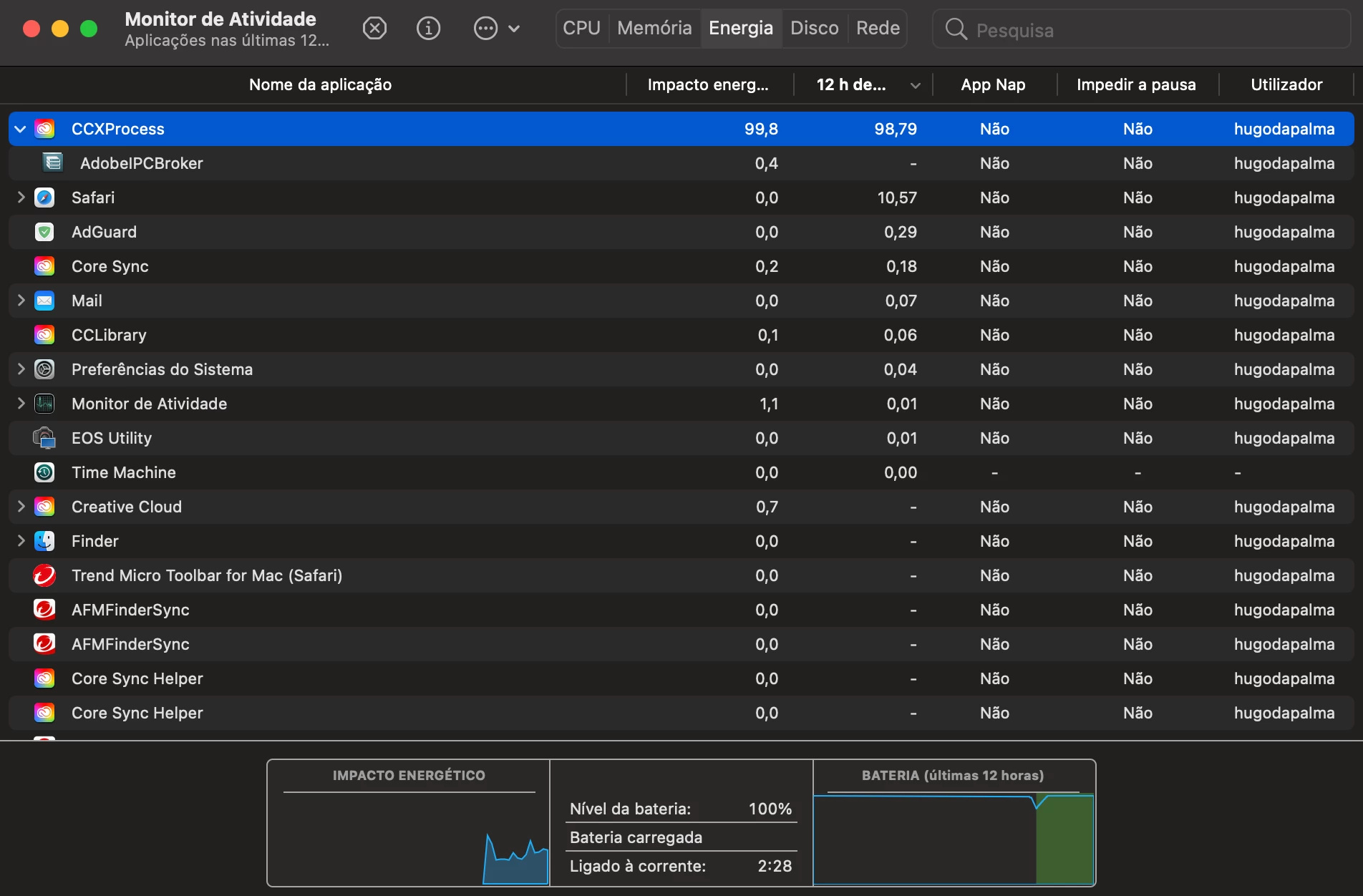
Task: Open the dropdown arrow beside the ellipsis
Action: pos(514,29)
